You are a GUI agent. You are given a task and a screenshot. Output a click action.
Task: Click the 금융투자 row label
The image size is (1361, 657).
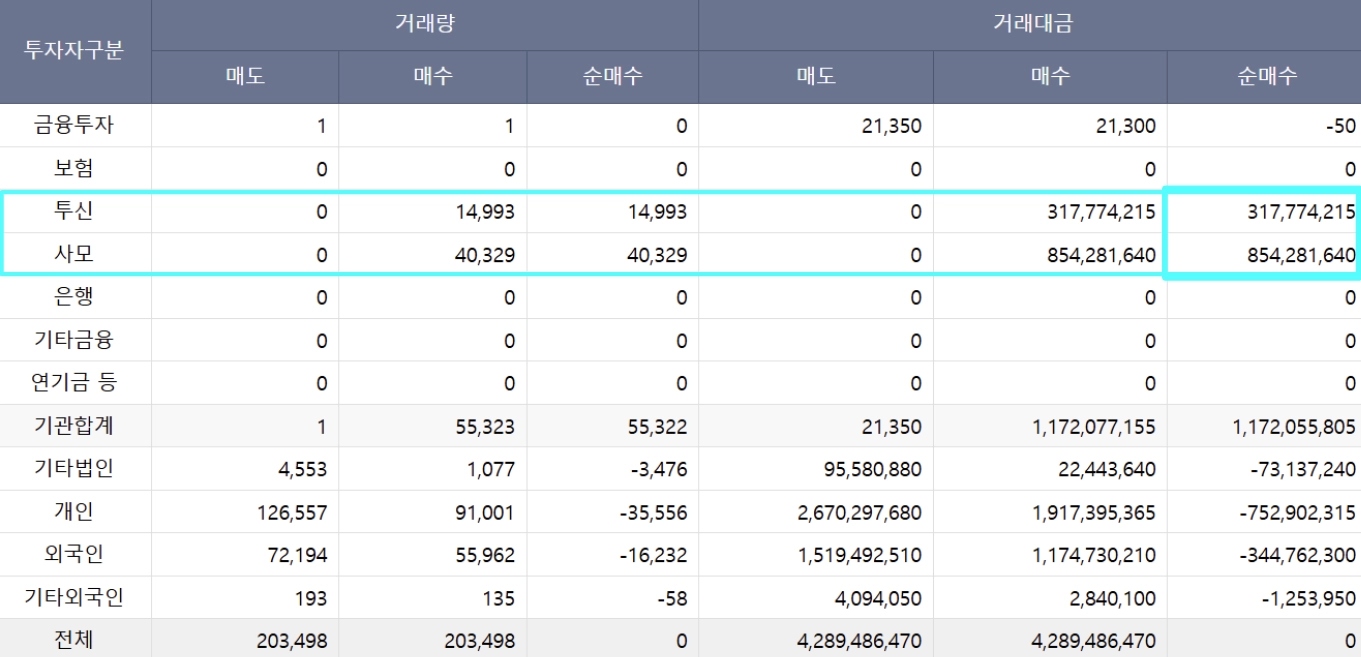pos(75,126)
